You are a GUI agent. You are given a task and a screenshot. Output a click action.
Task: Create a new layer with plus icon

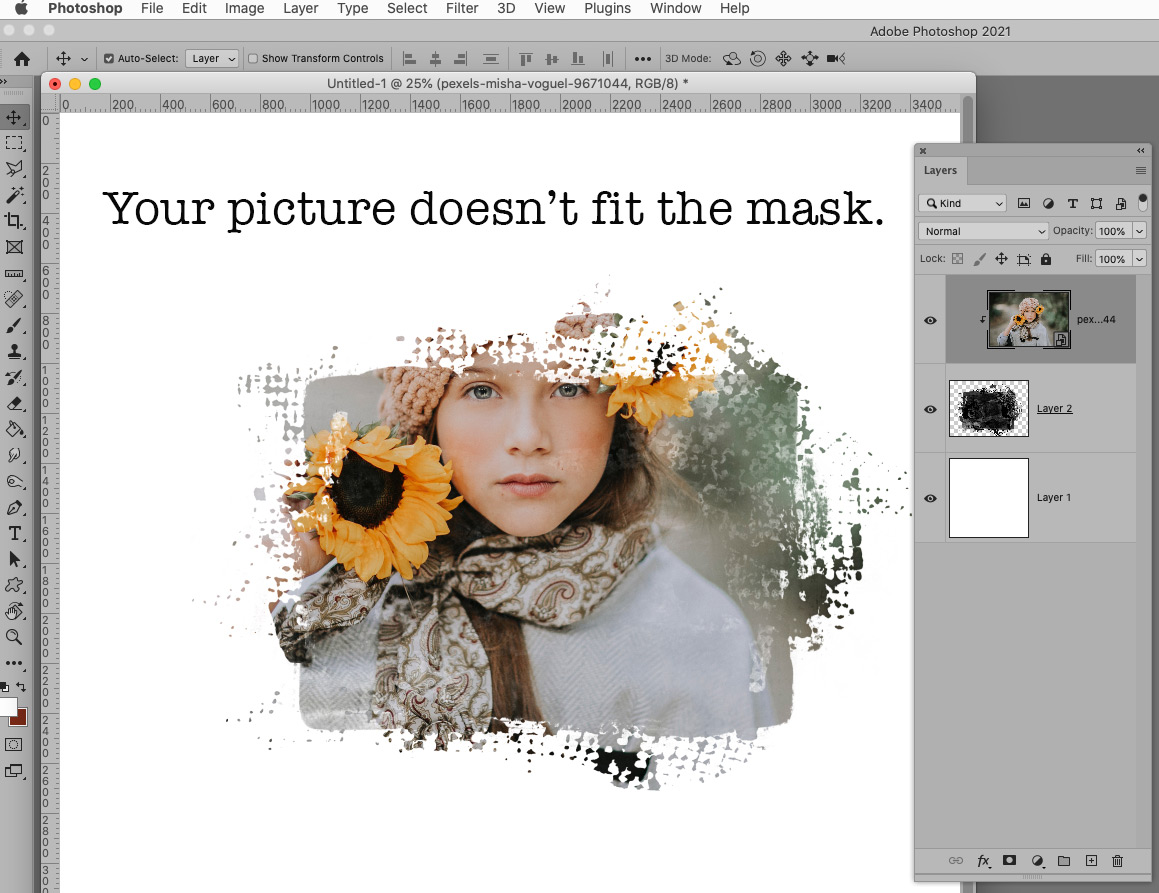pyautogui.click(x=1091, y=860)
